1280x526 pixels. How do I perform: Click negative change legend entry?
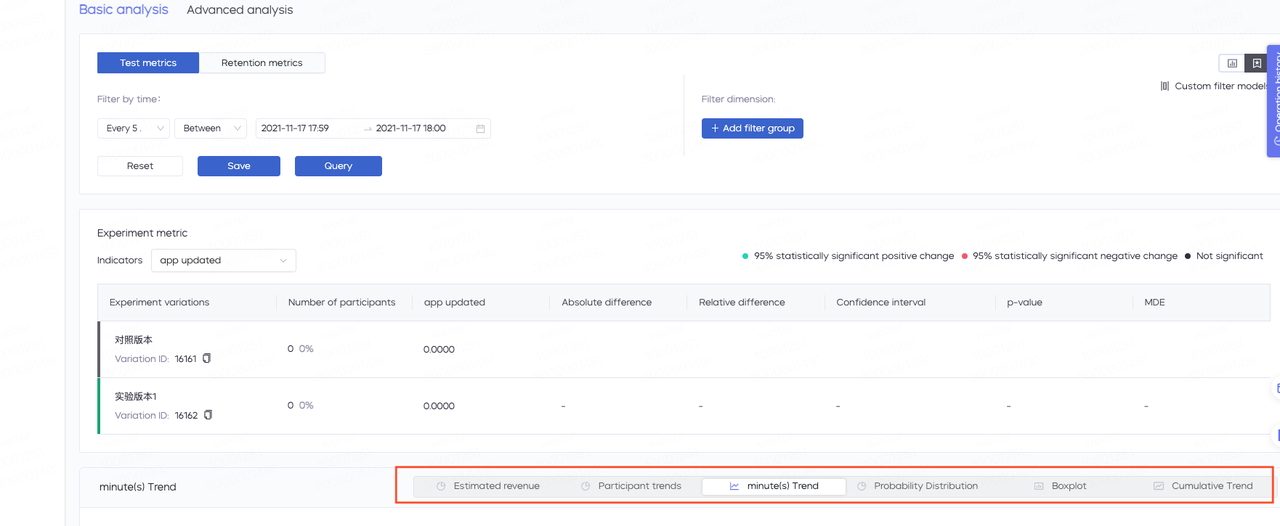point(1069,256)
